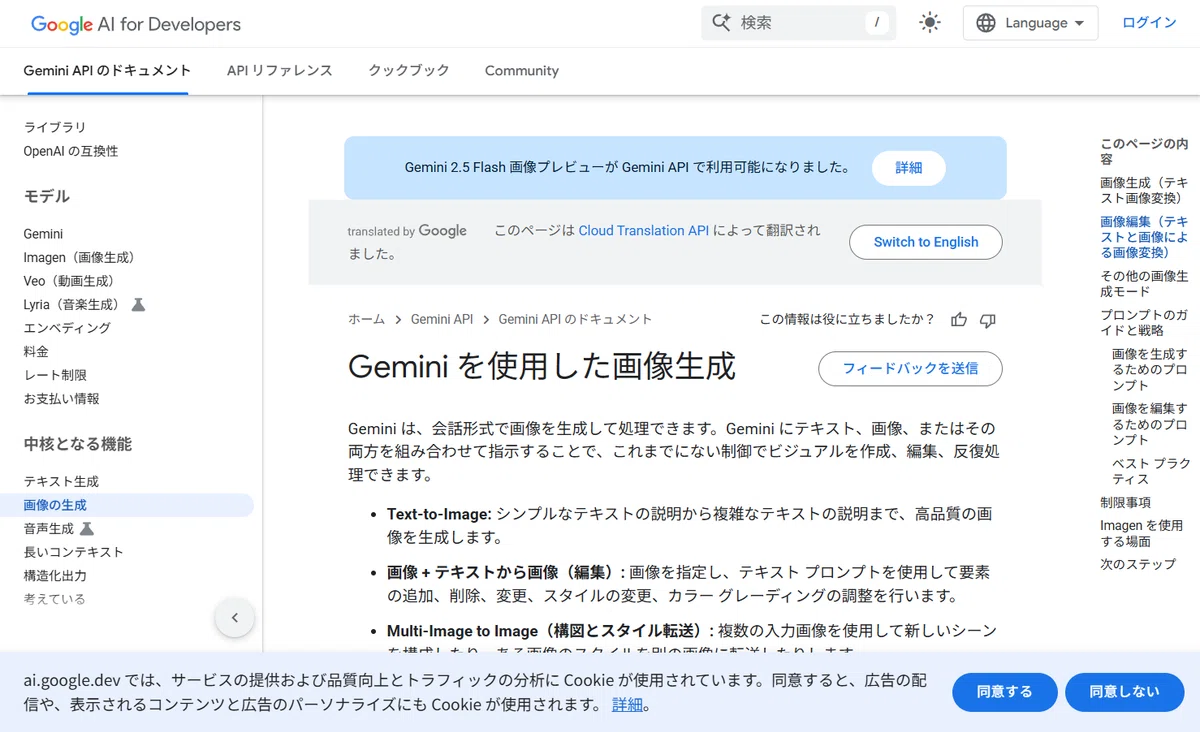Screen dimensions: 1200x732
Task: Open 長いコンテキスト in the sidebar
Action: 74,552
